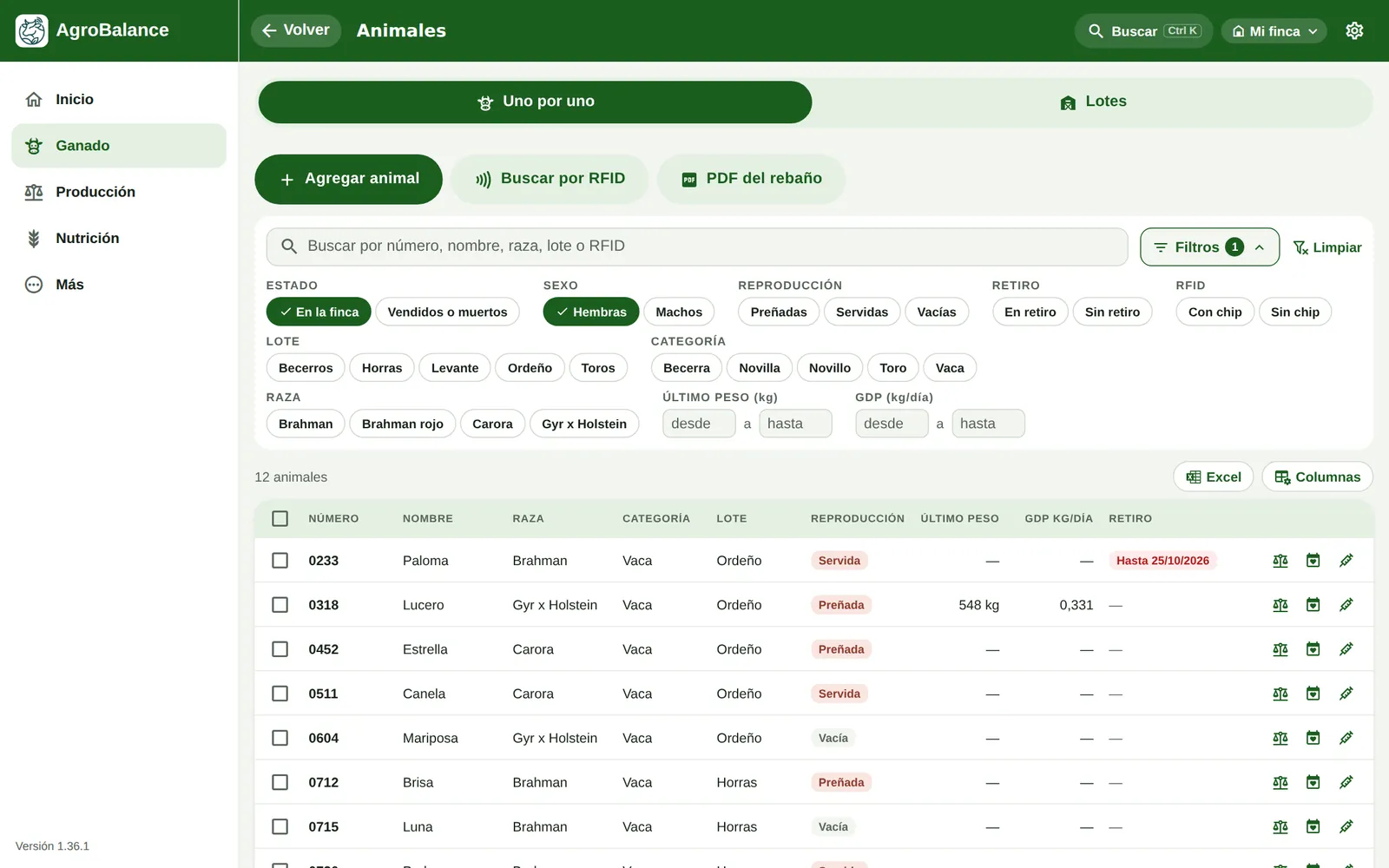The height and width of the screenshot is (868, 1389).
Task: Click calendar icon for Estrella row
Action: (x=1313, y=649)
